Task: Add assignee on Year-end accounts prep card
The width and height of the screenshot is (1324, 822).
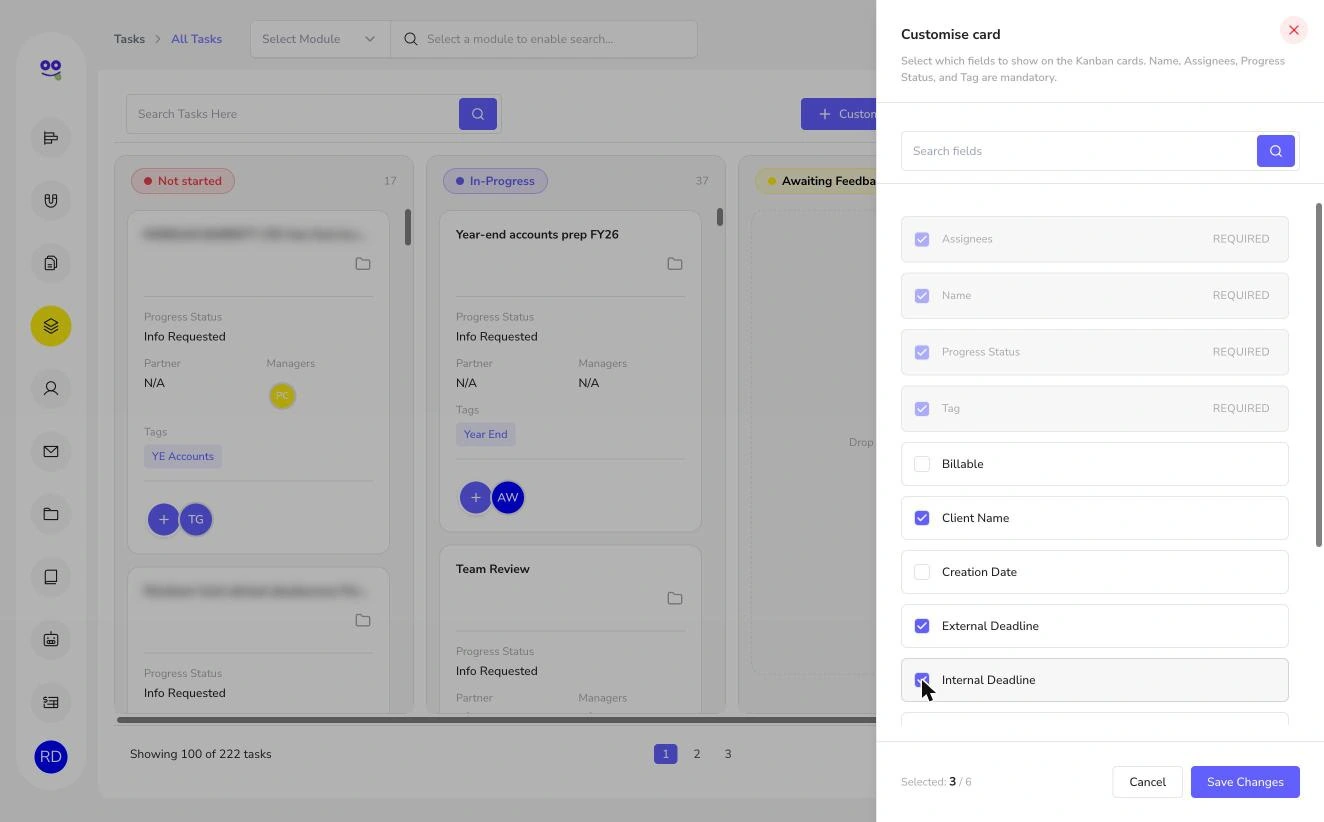Action: click(475, 497)
